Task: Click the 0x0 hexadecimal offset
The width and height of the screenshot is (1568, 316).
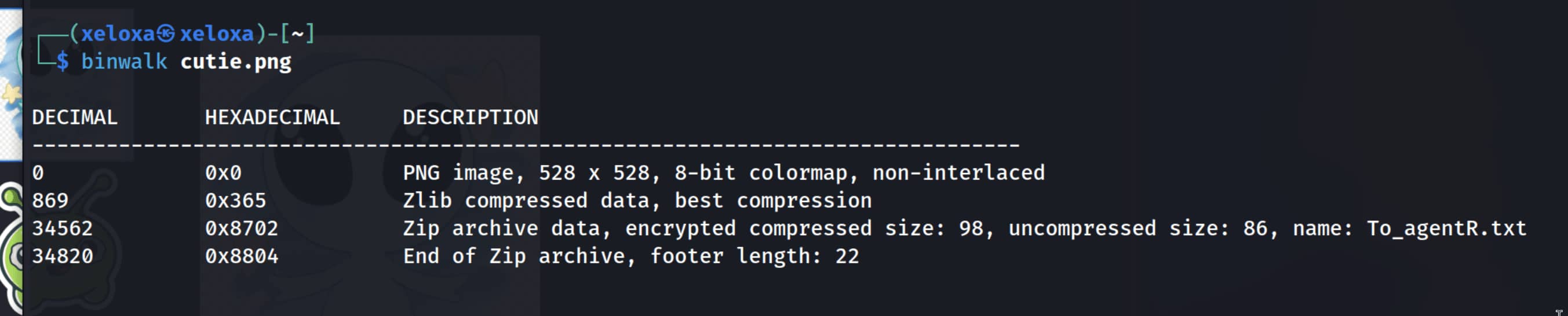Action: (x=223, y=173)
